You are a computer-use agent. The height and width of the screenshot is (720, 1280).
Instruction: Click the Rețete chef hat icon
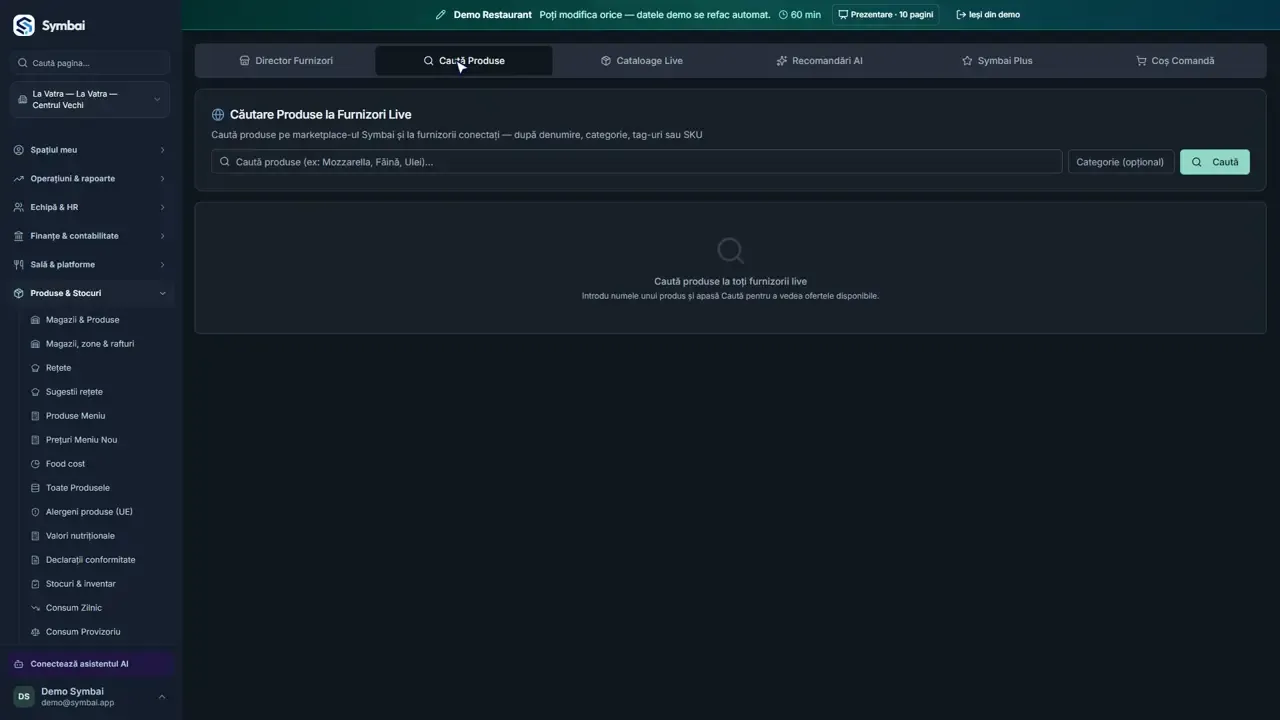tap(36, 368)
